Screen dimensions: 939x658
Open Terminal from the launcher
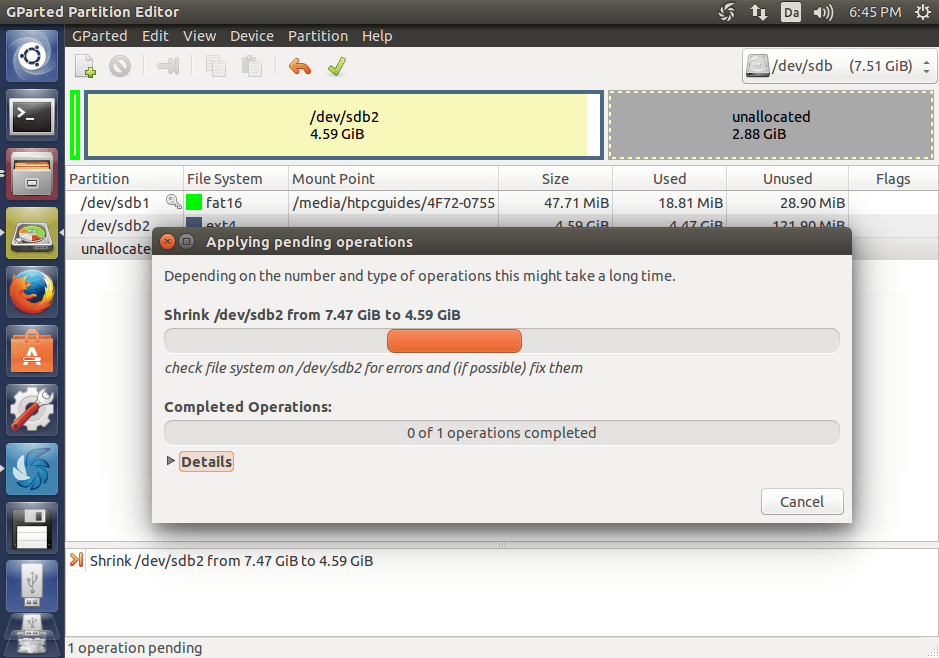pyautogui.click(x=32, y=117)
